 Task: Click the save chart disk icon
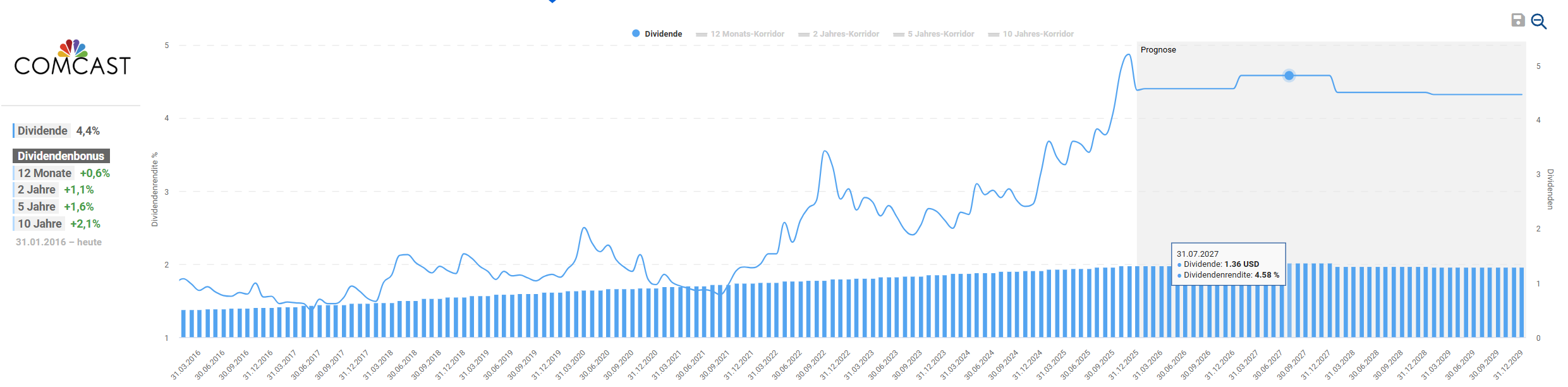pos(1517,20)
